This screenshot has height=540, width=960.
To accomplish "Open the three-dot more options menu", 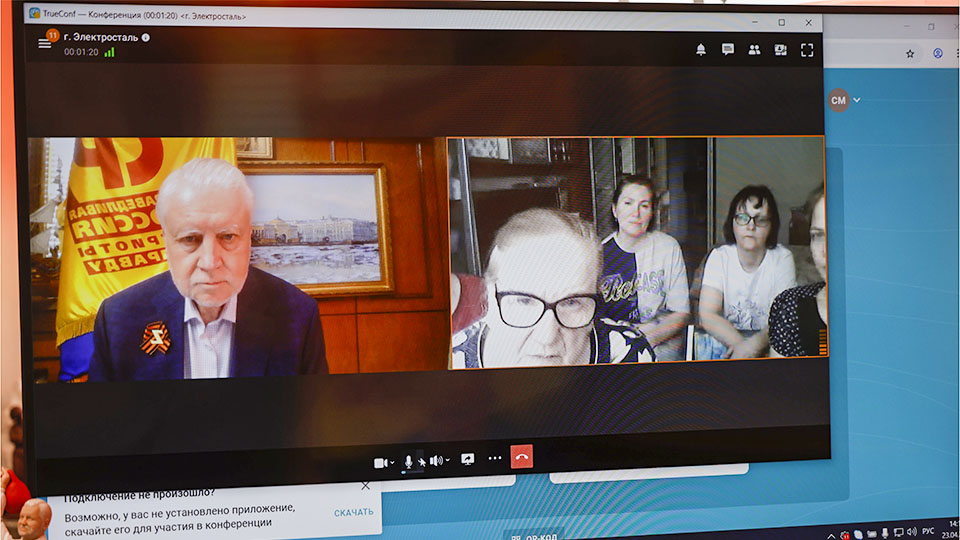I will coord(495,458).
